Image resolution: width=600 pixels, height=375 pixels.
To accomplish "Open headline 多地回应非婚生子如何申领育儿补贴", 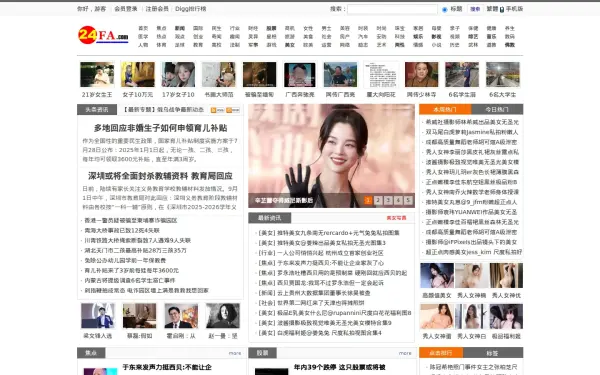I will [160, 128].
